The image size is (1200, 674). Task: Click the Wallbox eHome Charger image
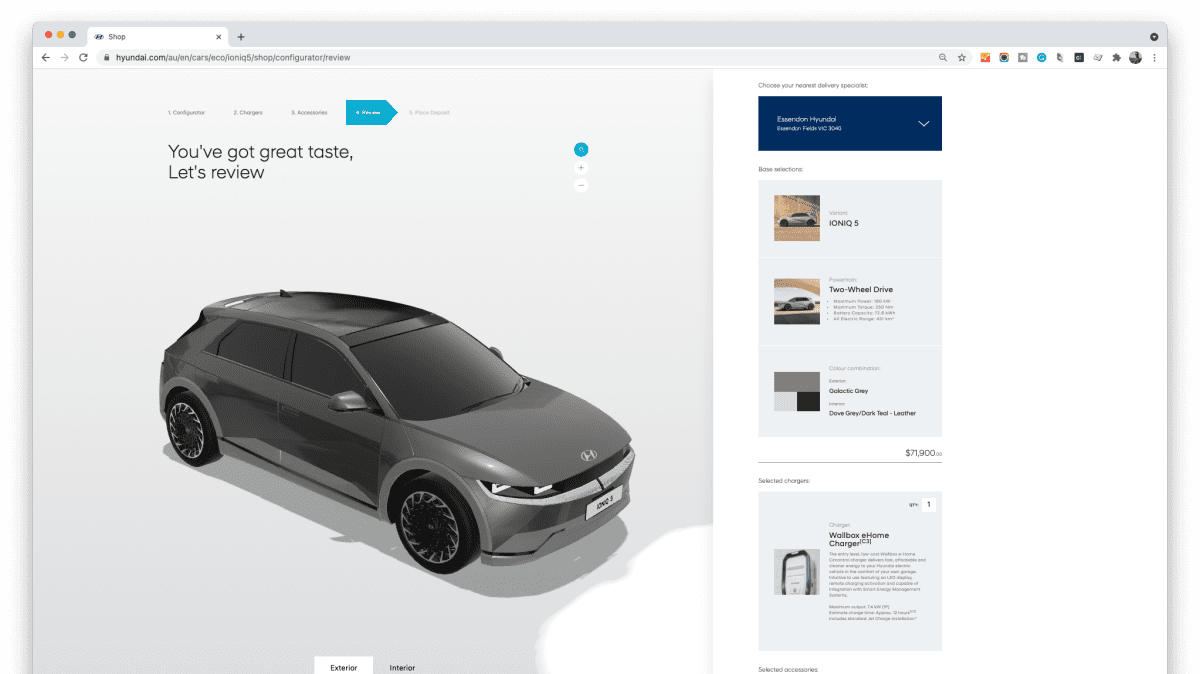[x=797, y=571]
